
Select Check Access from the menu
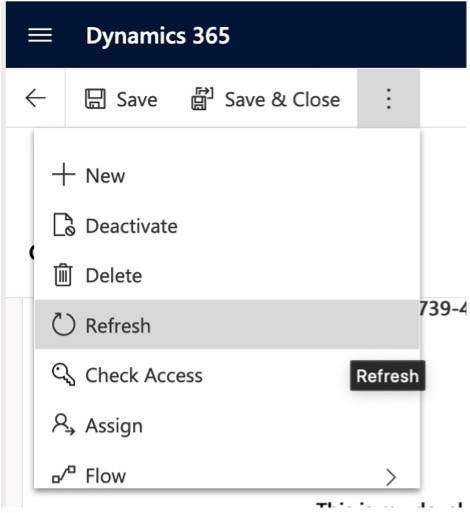tap(227, 375)
